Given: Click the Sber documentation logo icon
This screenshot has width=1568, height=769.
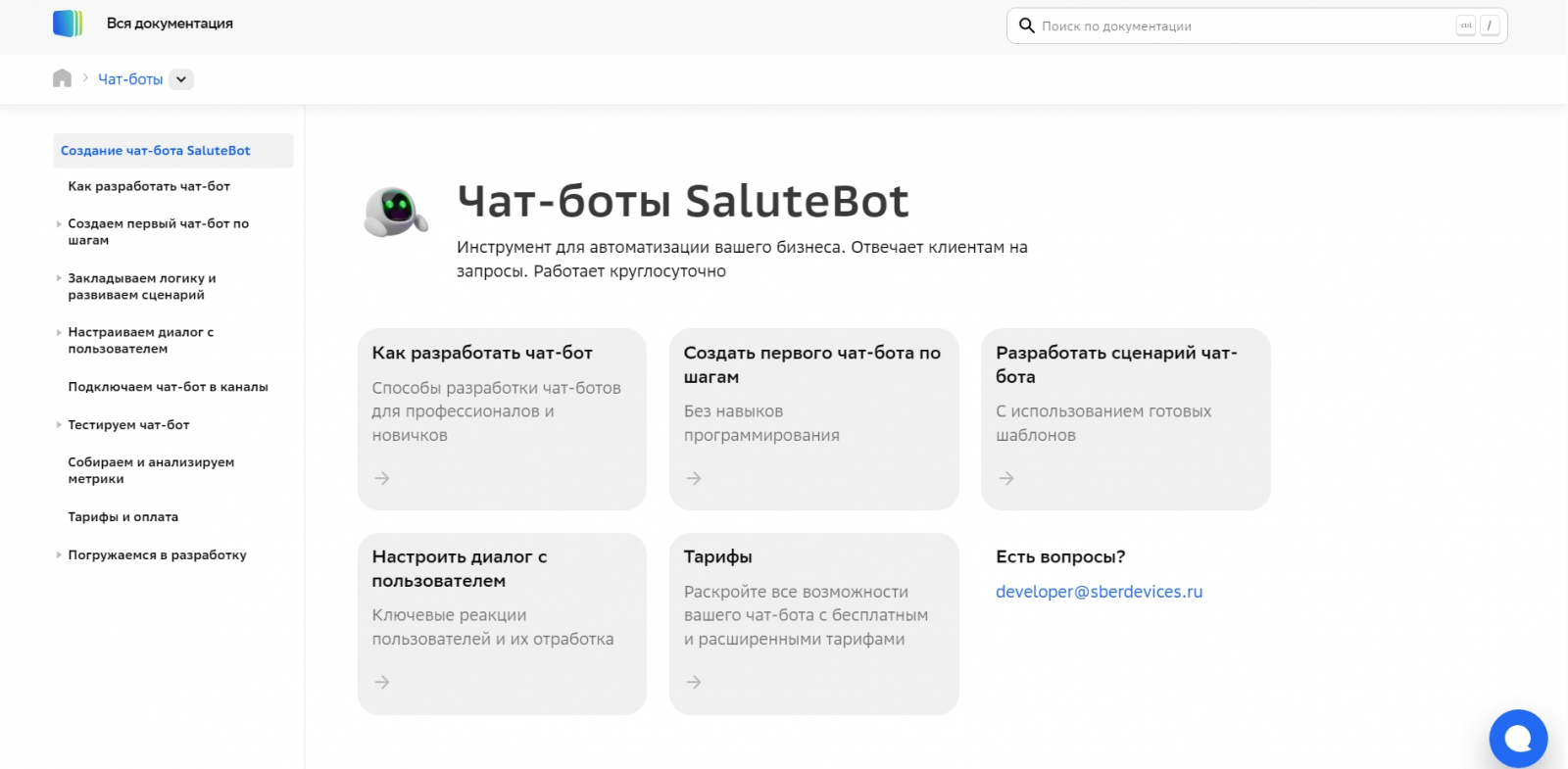Looking at the screenshot, I should 68,24.
